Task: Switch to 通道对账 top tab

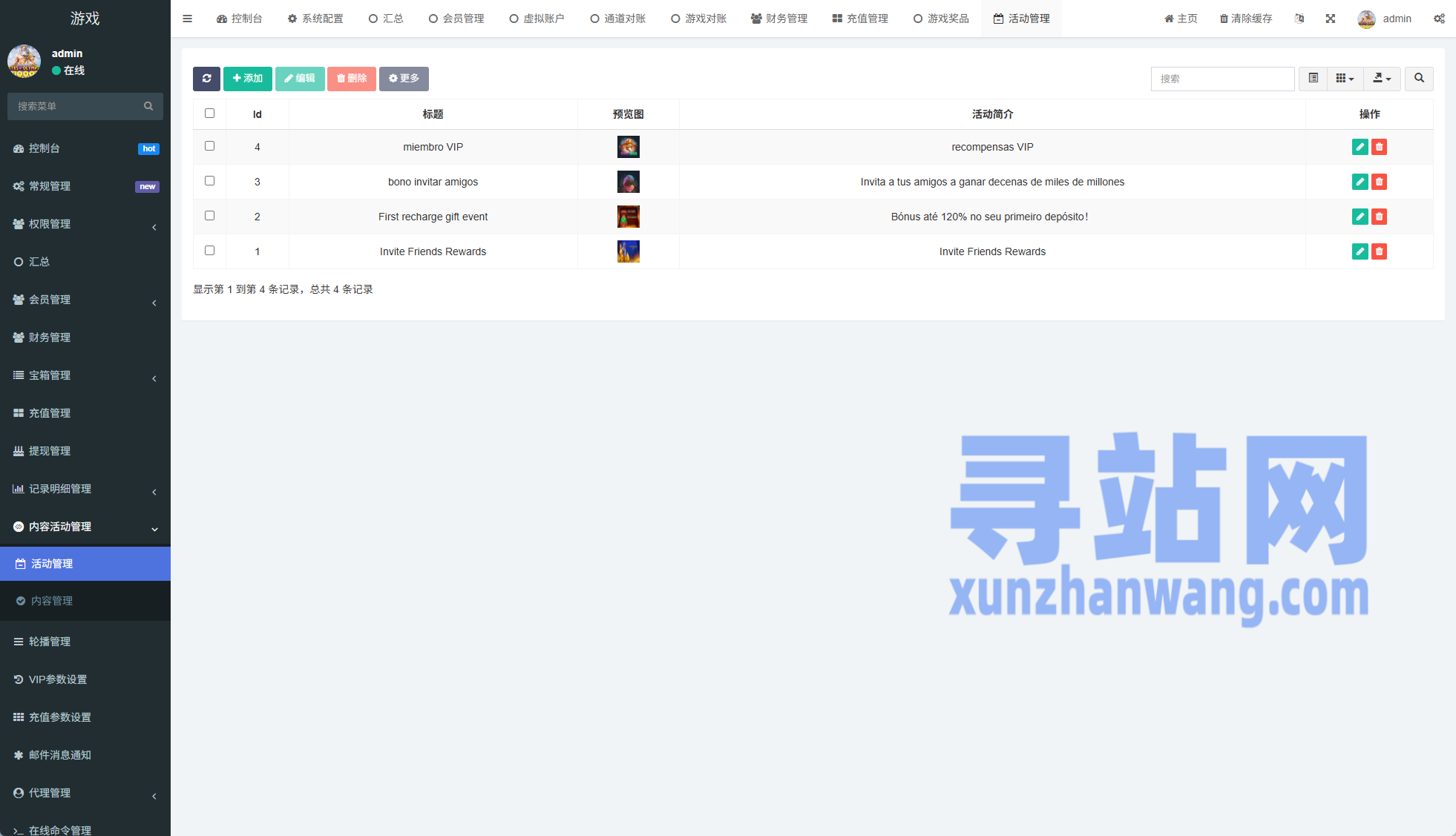Action: pyautogui.click(x=617, y=19)
